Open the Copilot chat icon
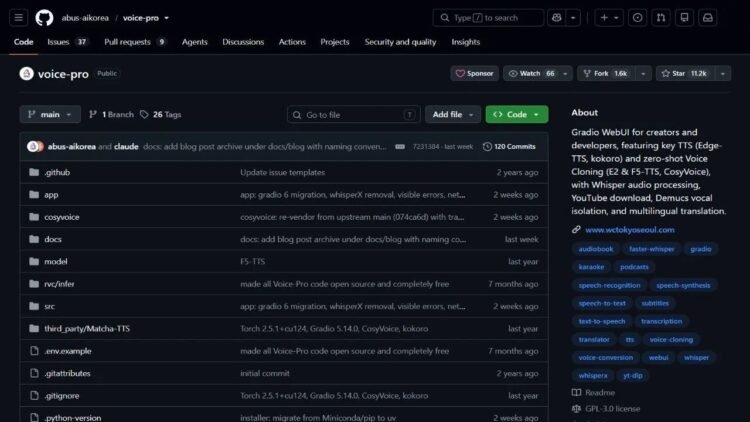Image resolution: width=750 pixels, height=422 pixels. (x=556, y=18)
